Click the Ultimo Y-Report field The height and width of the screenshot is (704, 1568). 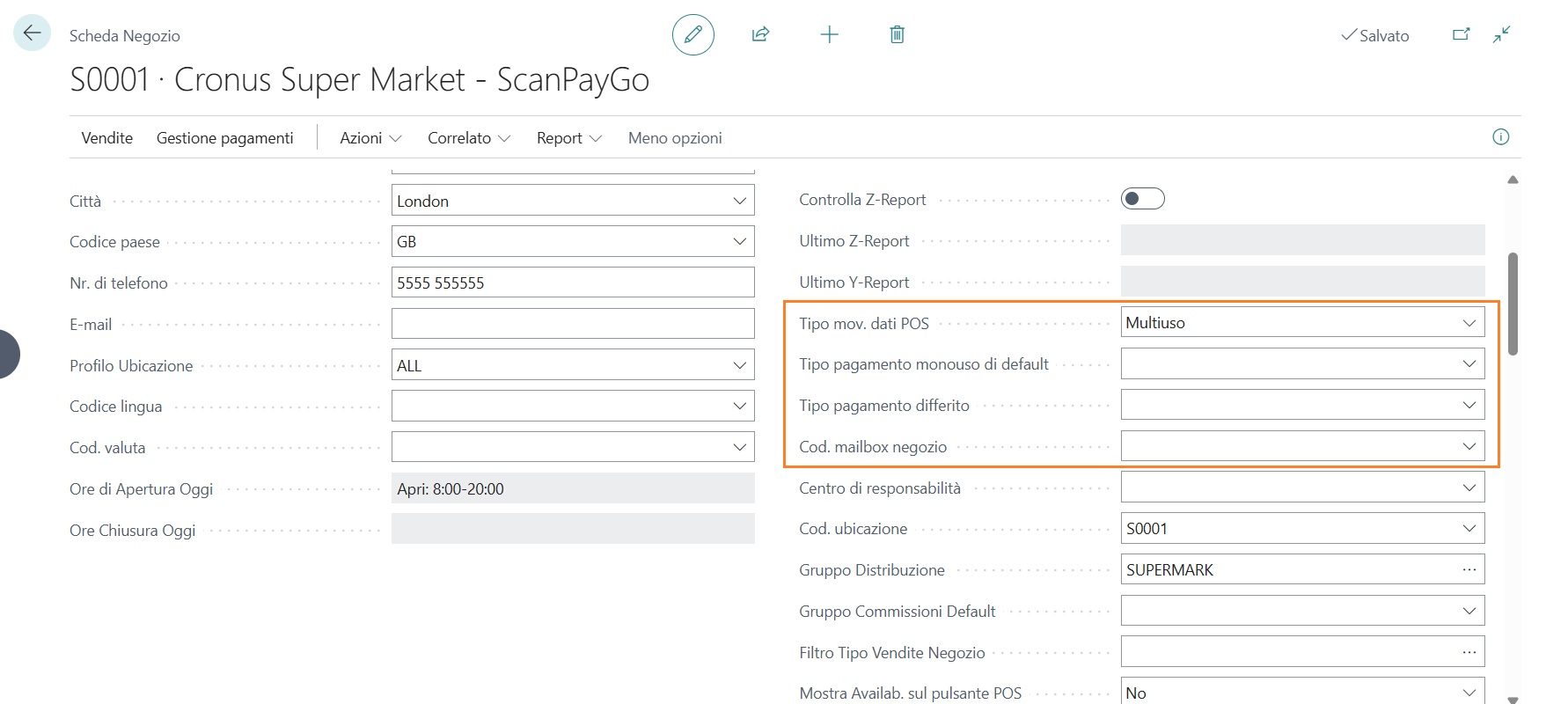[x=1302, y=282]
